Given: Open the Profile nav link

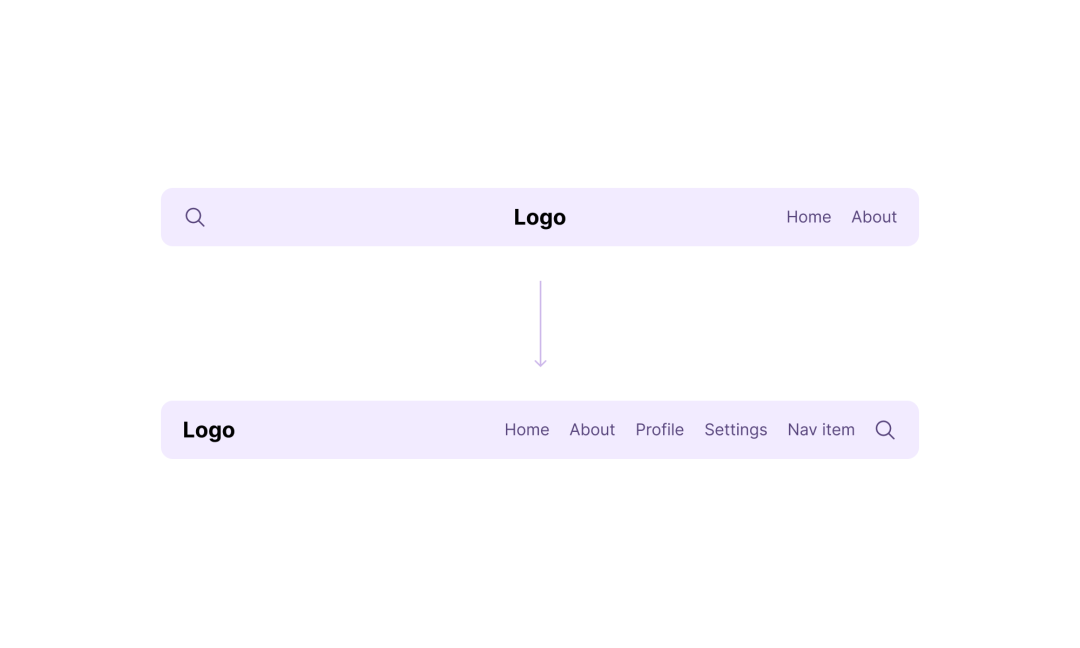Looking at the screenshot, I should pyautogui.click(x=660, y=430).
